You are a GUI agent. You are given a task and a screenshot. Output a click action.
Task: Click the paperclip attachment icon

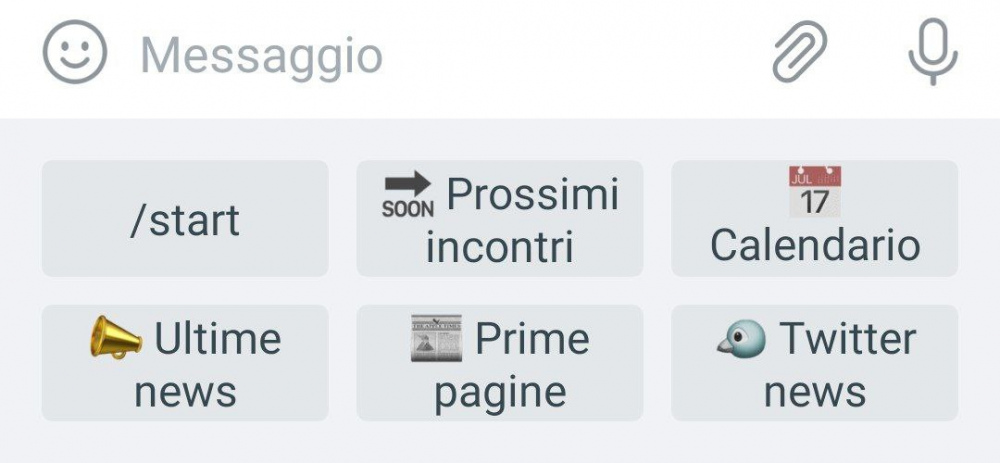(x=801, y=54)
